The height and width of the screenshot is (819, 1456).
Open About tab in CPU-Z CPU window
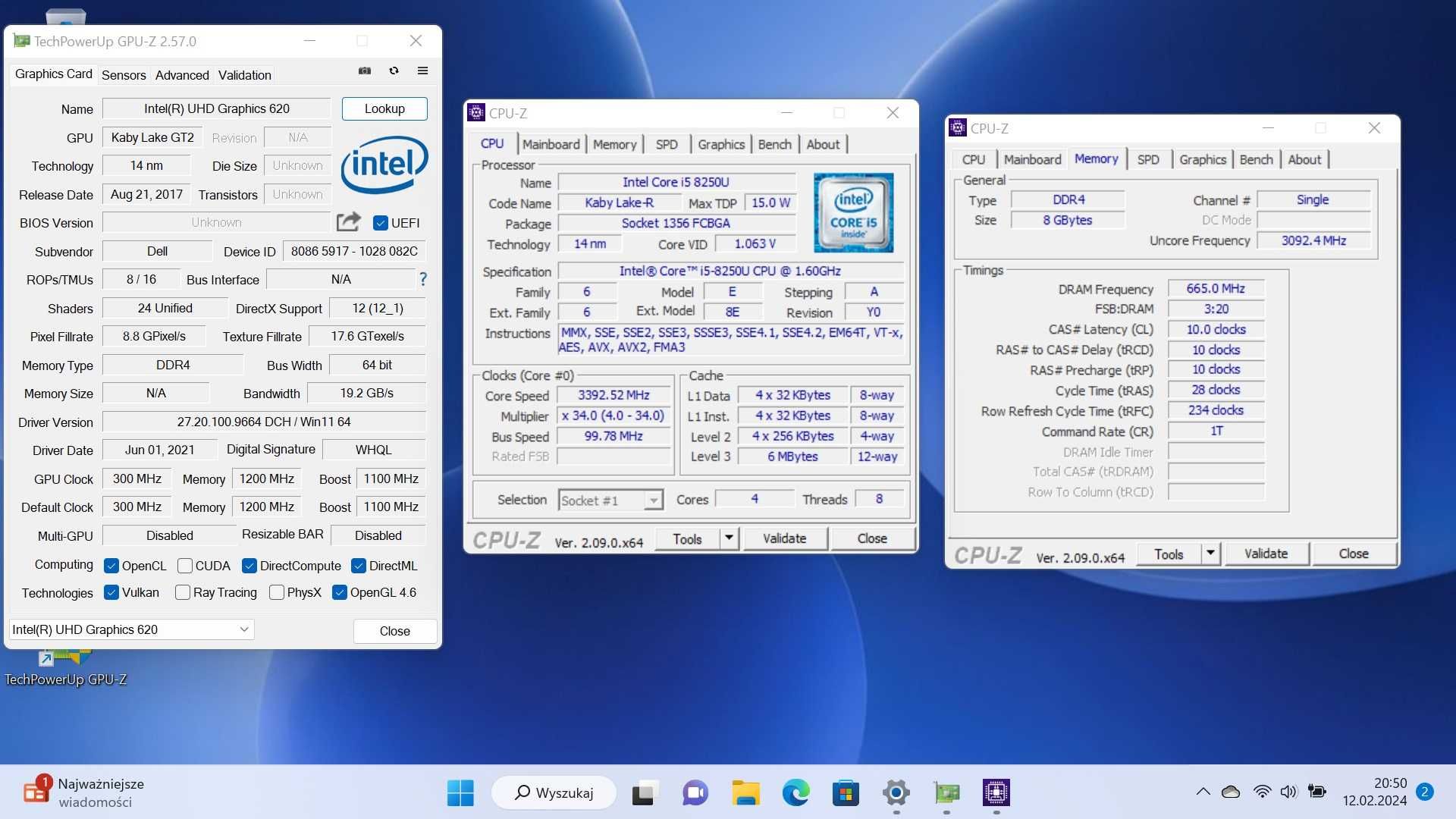(823, 144)
